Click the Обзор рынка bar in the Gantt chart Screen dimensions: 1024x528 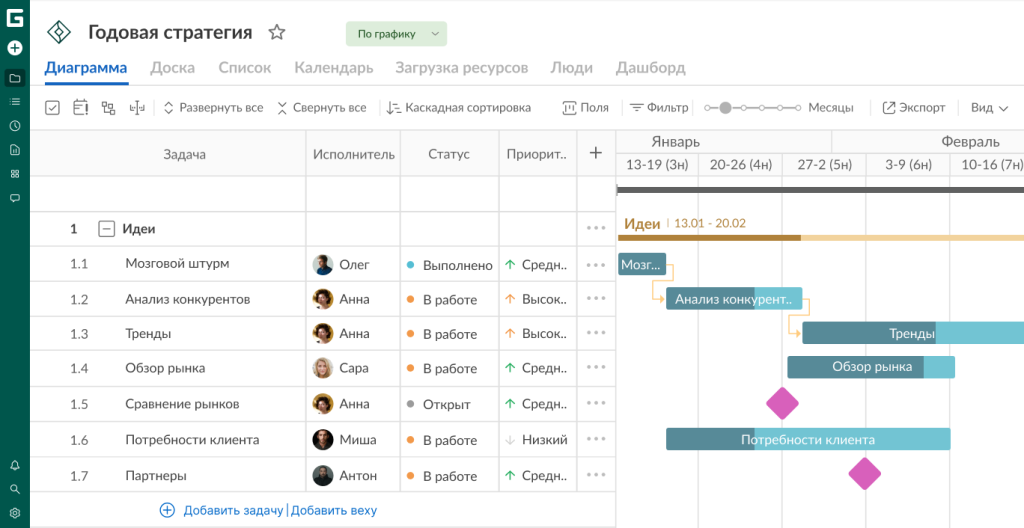[x=871, y=367]
